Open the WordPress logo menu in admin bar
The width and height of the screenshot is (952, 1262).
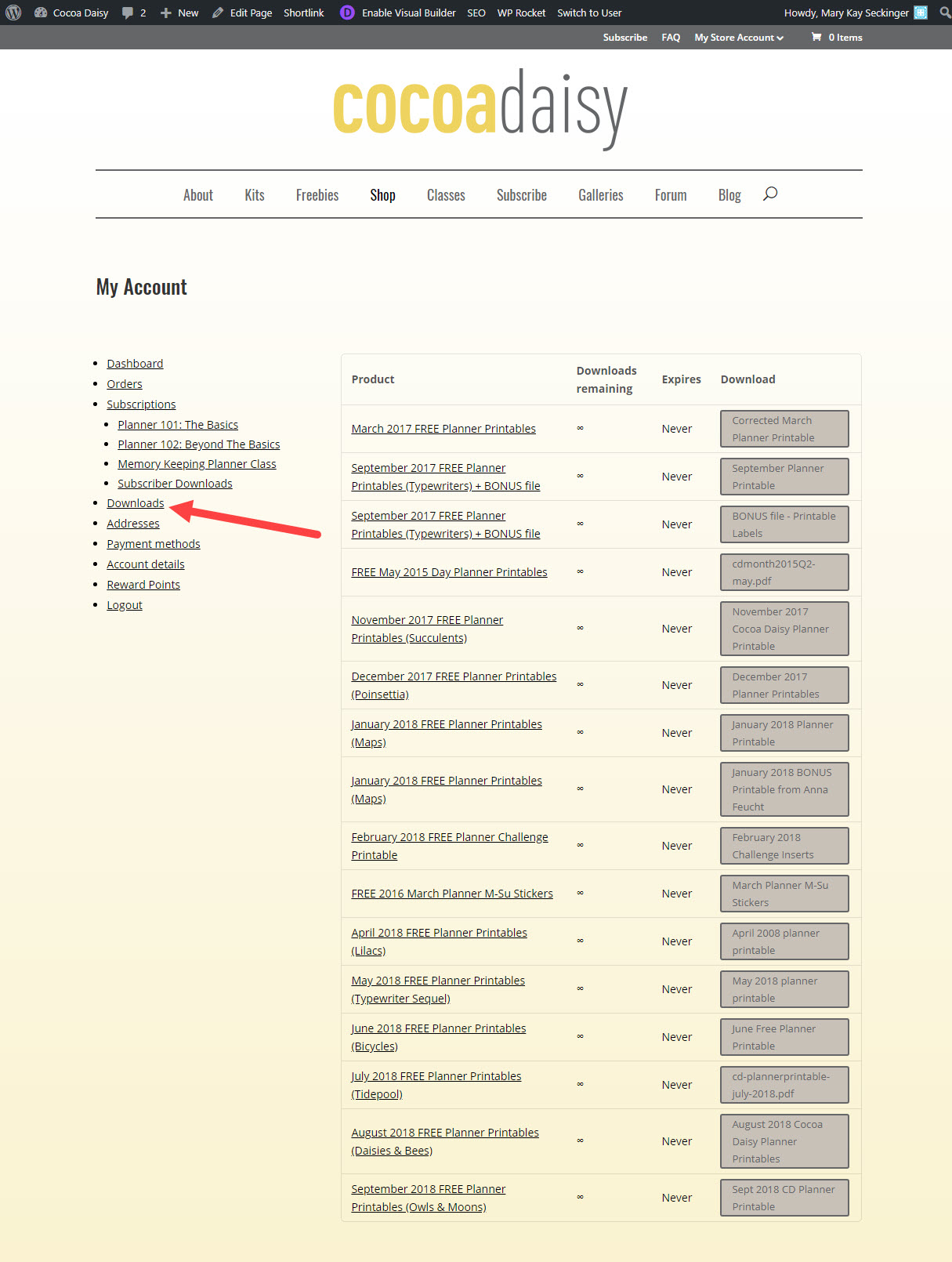point(13,13)
